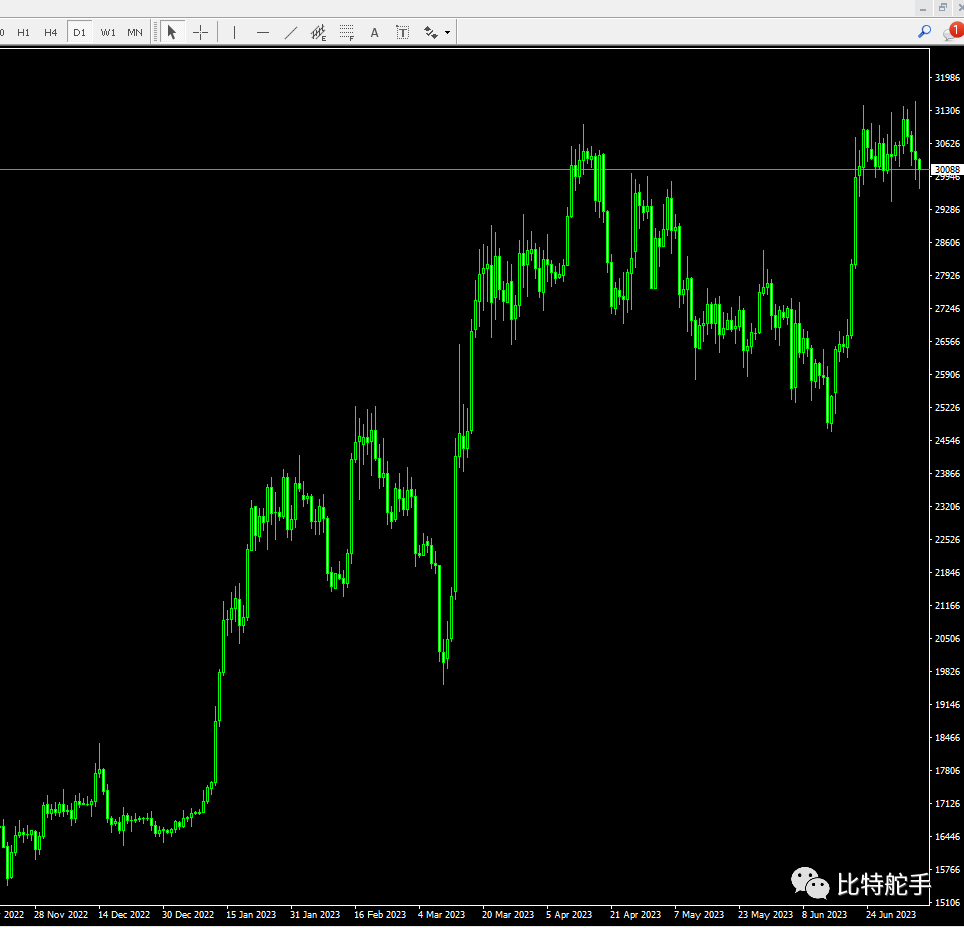Viewport: 964px width, 928px height.
Task: Click the 31986 price scale label
Action: [x=947, y=77]
